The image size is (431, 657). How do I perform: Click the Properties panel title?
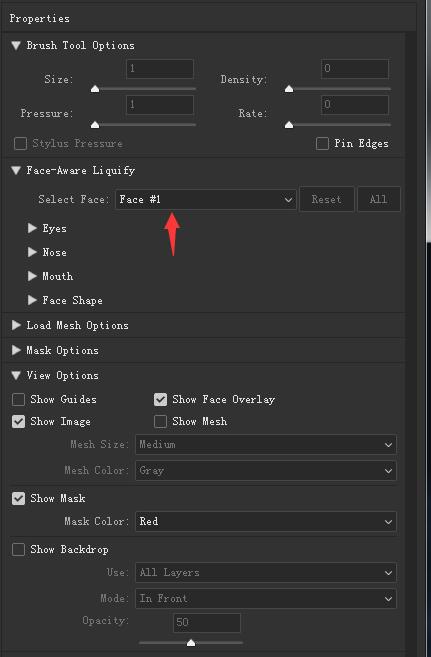(x=40, y=18)
